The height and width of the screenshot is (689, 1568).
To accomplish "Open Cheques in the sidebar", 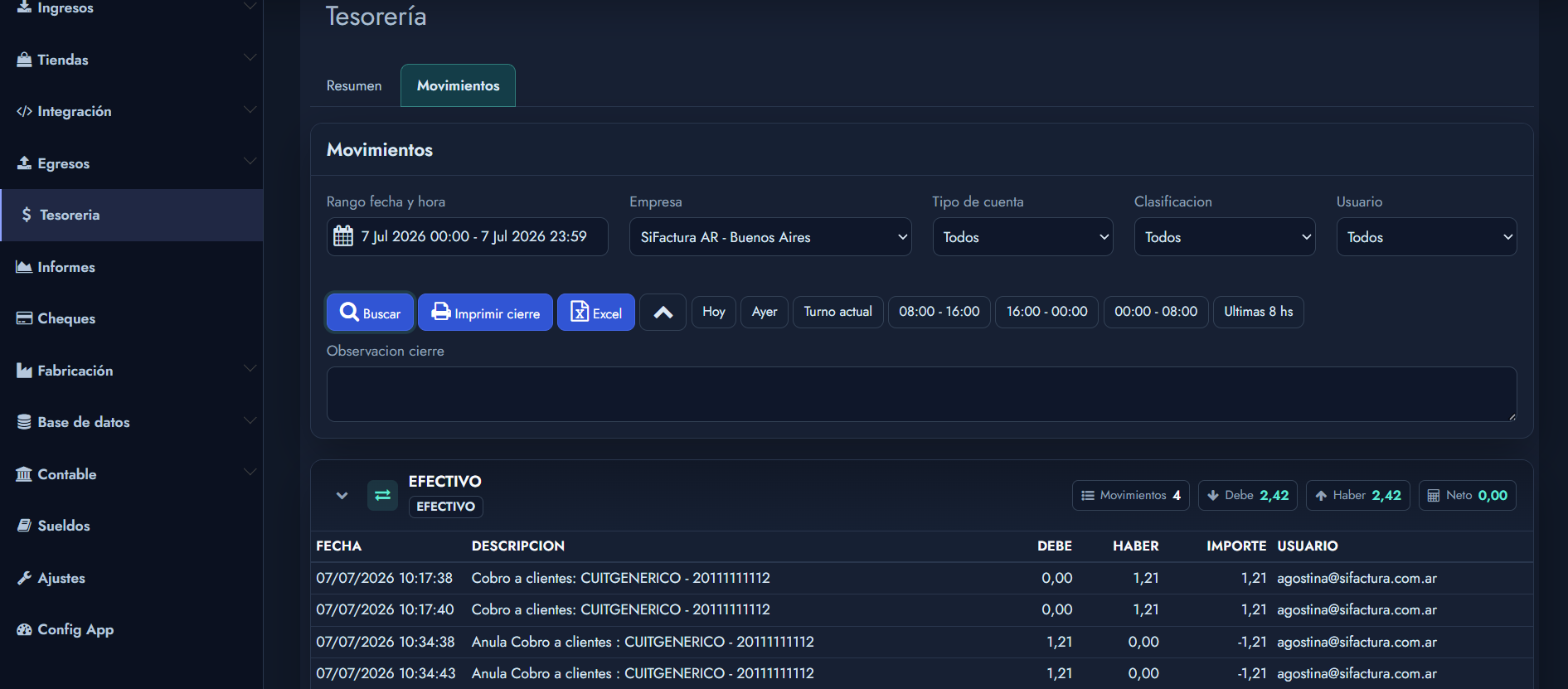I will click(132, 318).
